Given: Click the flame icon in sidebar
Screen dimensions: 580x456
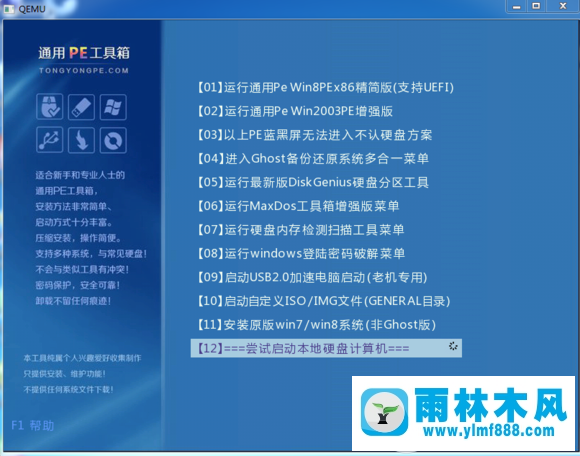Looking at the screenshot, I should pos(81,140).
